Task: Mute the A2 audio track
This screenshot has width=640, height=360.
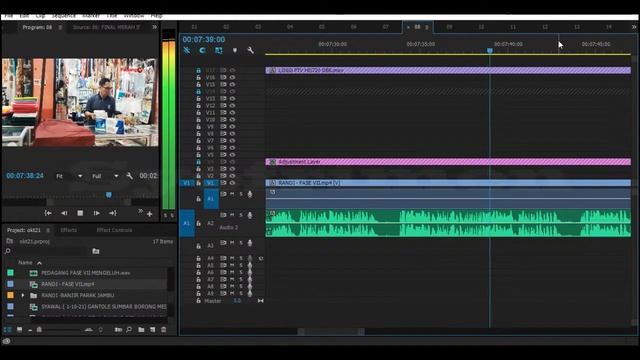Action: (x=232, y=215)
